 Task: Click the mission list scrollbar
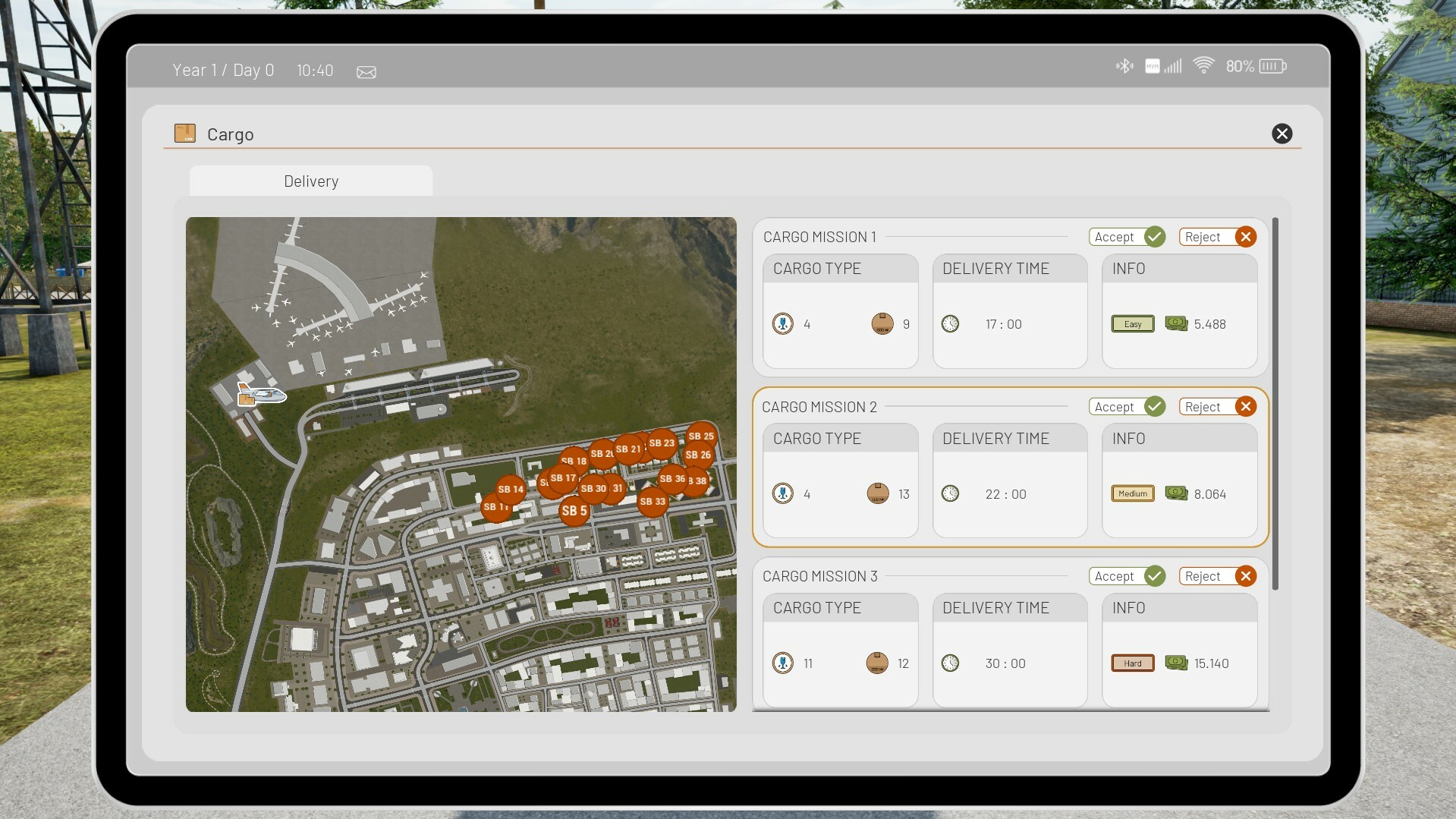point(1275,403)
